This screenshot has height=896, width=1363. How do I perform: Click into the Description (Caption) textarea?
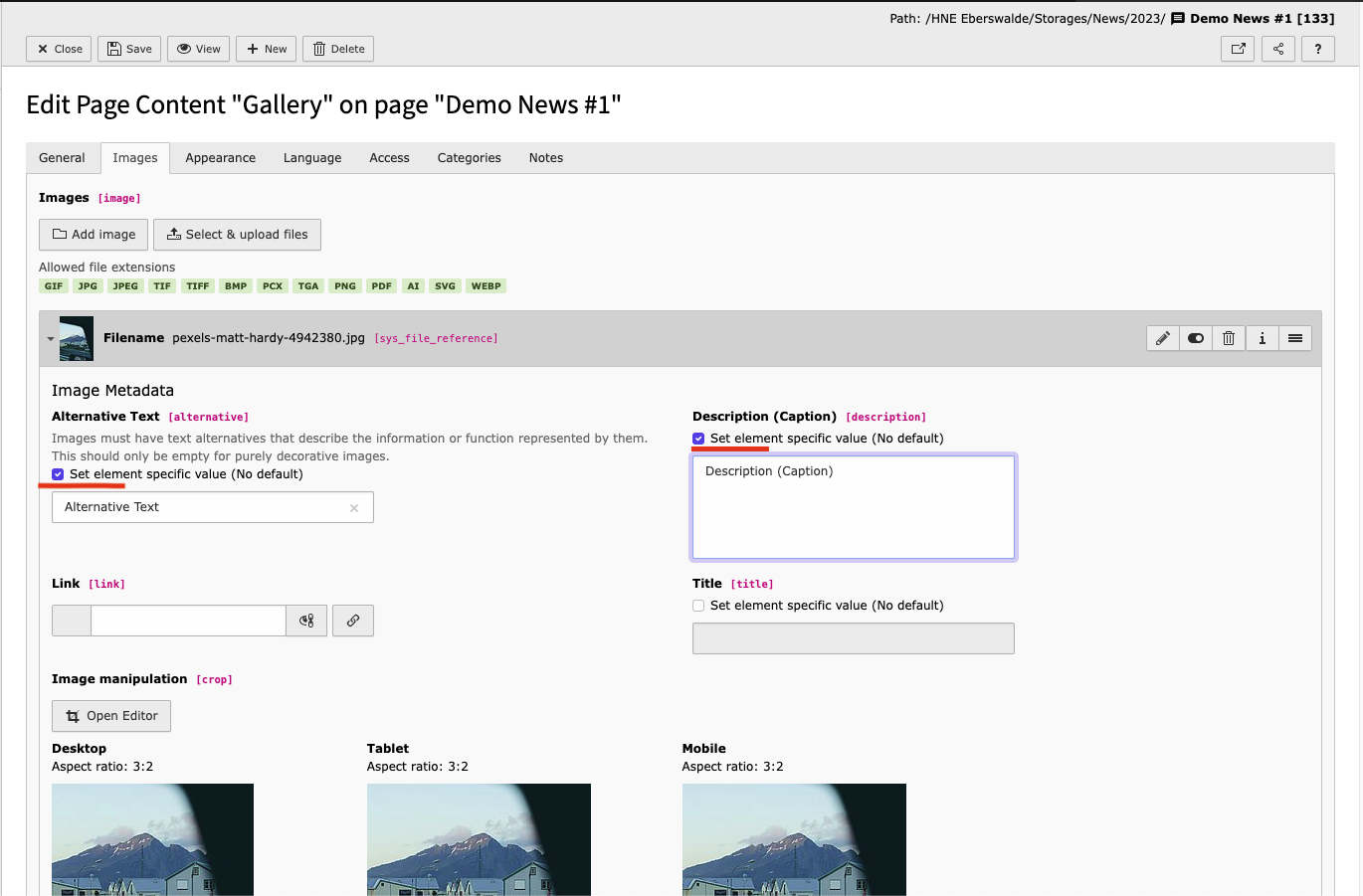pyautogui.click(x=853, y=507)
